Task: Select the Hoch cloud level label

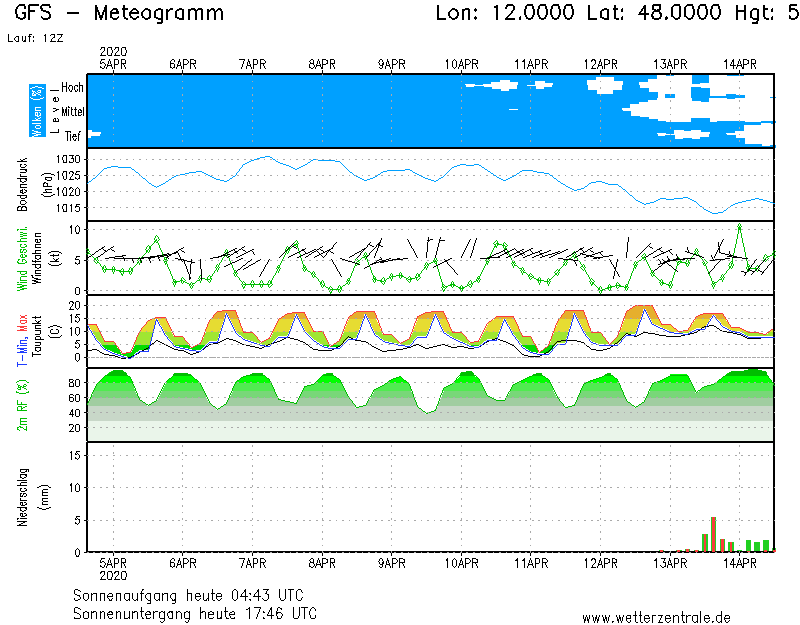Action: click(72, 88)
